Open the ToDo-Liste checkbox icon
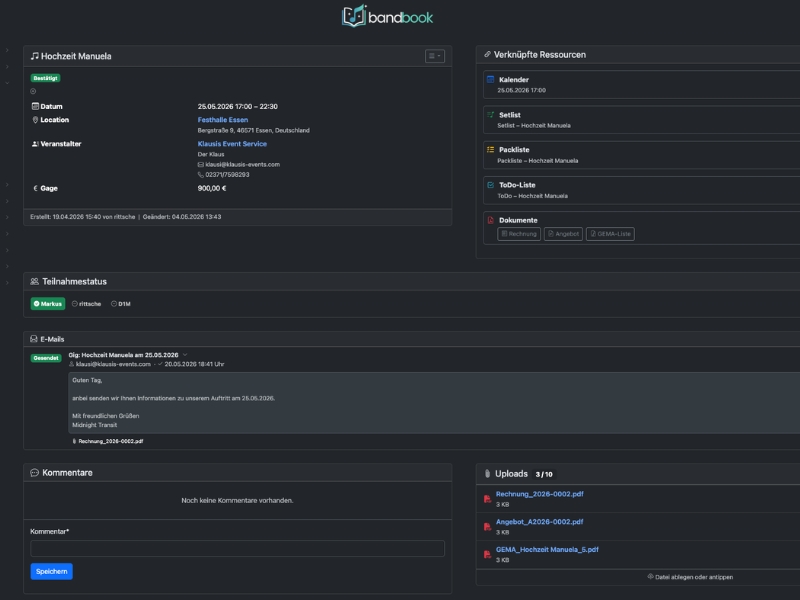The image size is (800, 600). pos(490,185)
